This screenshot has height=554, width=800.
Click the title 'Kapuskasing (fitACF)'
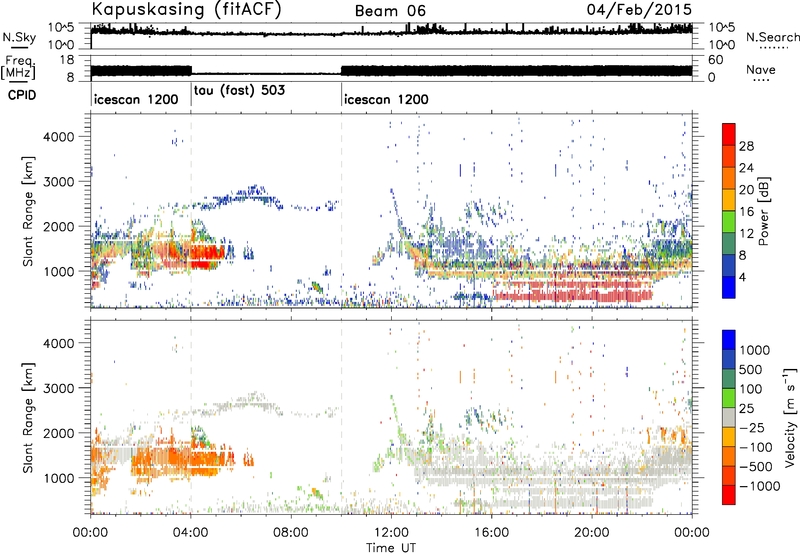[186, 9]
